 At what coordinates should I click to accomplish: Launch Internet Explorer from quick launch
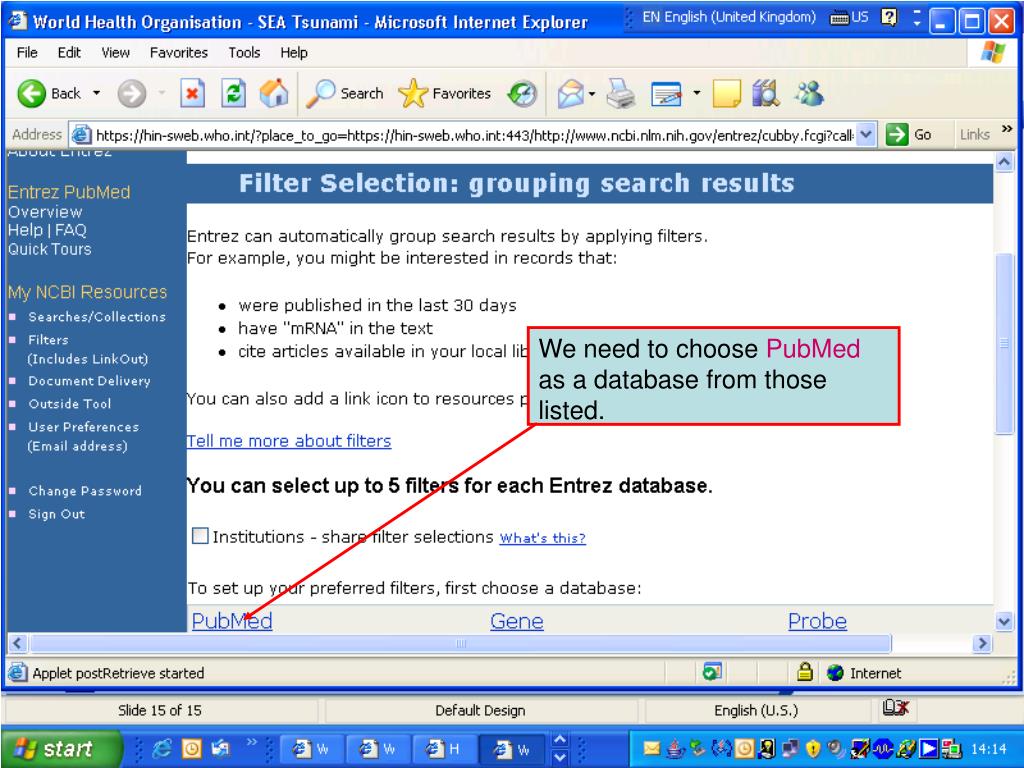(x=161, y=748)
